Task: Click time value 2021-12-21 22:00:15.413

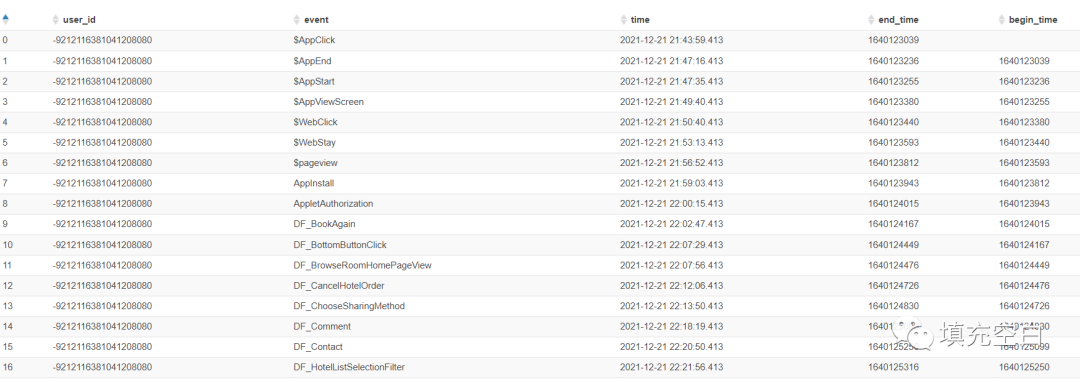Action: [672, 204]
